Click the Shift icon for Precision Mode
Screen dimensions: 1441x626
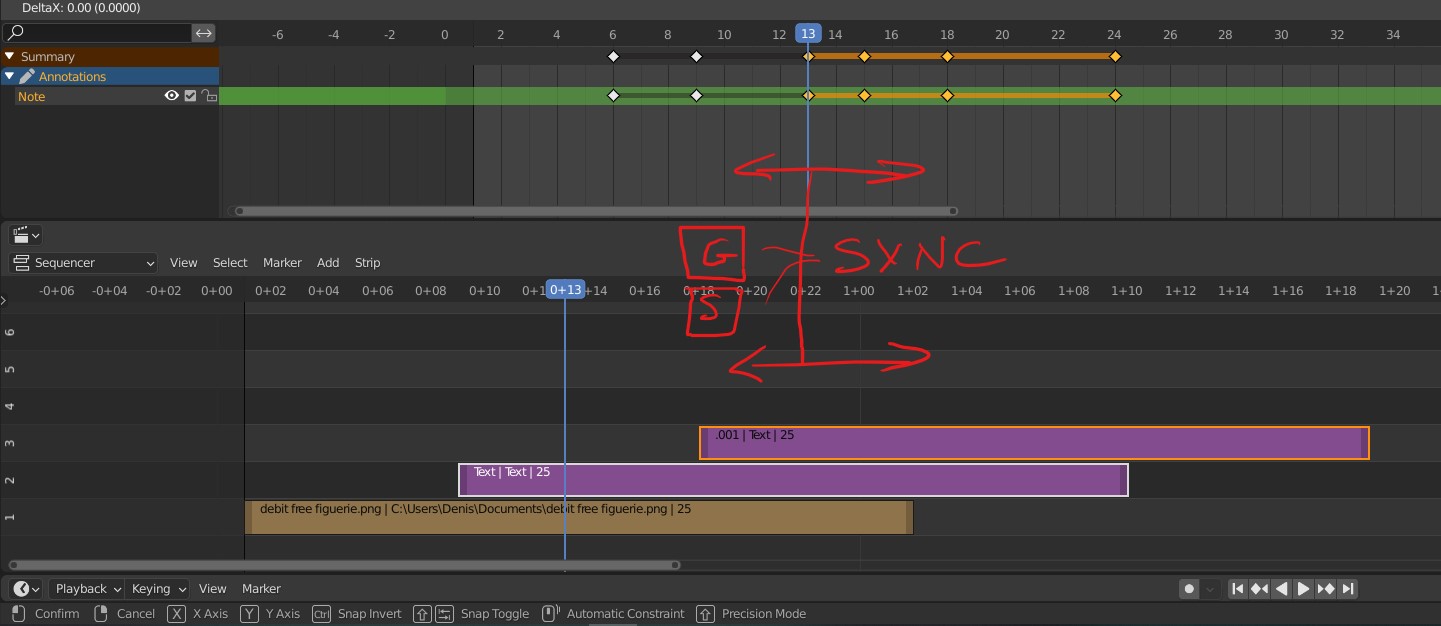coord(705,614)
